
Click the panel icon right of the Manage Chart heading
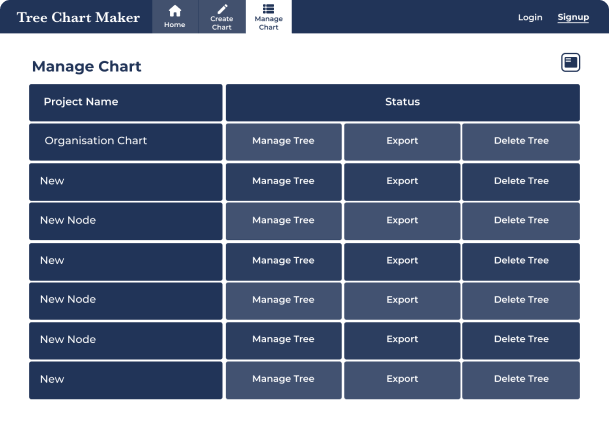click(571, 63)
